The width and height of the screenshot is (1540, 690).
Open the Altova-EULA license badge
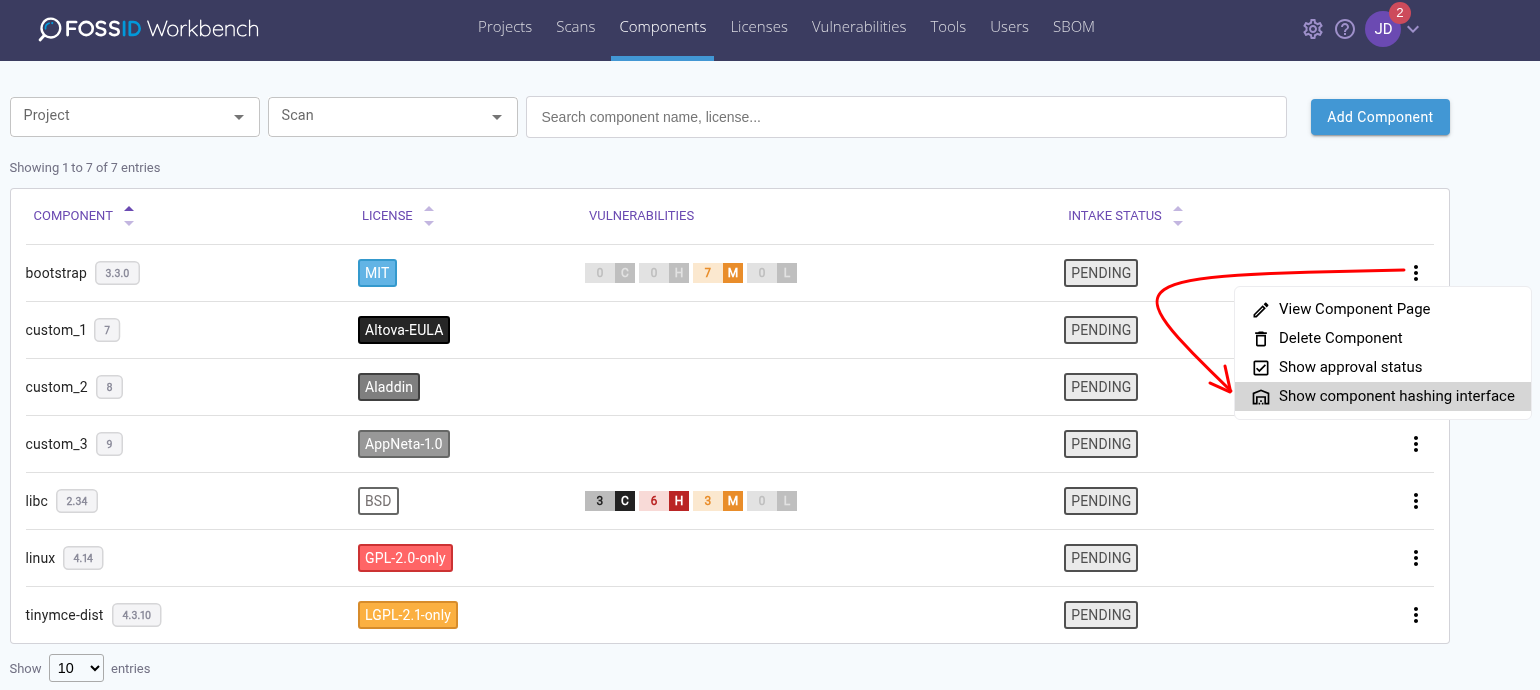[x=404, y=330]
